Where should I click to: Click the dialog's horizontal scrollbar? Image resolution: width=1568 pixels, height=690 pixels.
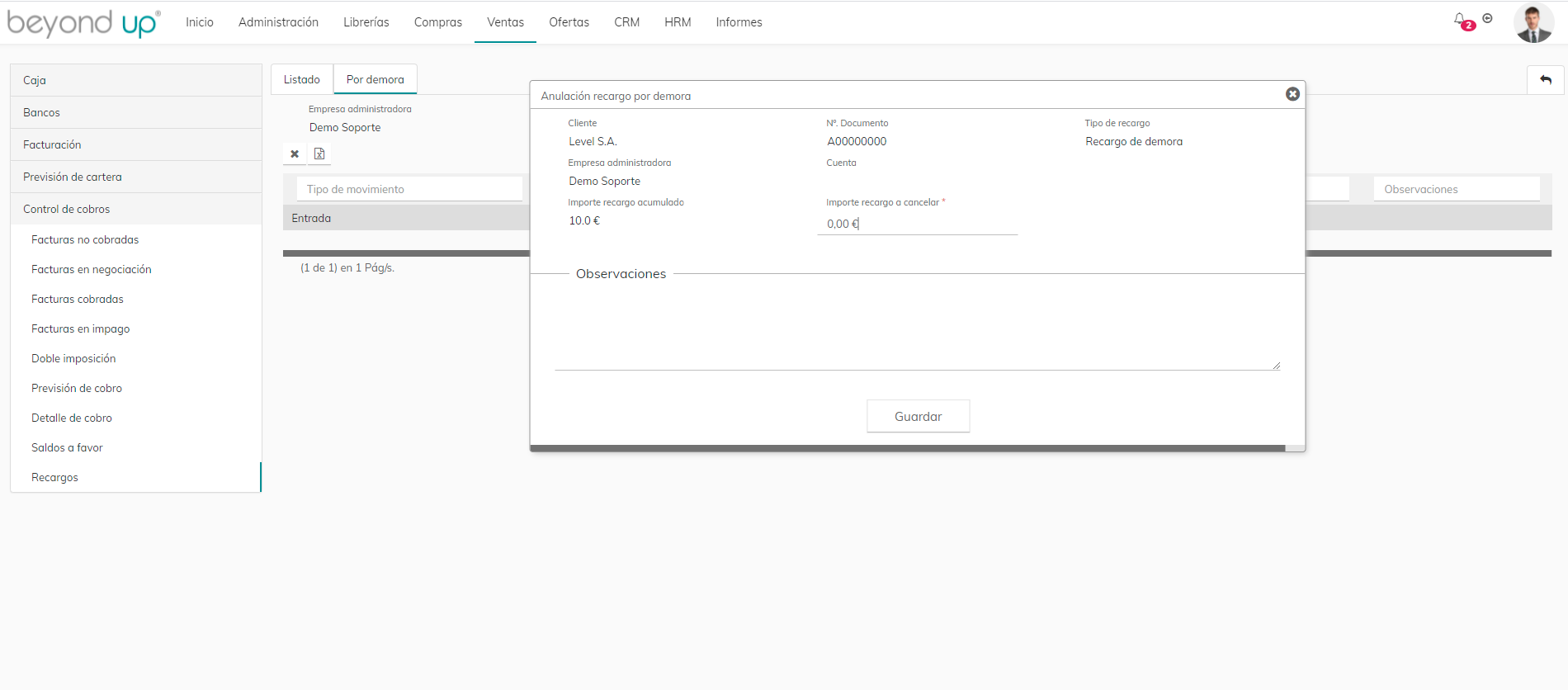tap(908, 448)
